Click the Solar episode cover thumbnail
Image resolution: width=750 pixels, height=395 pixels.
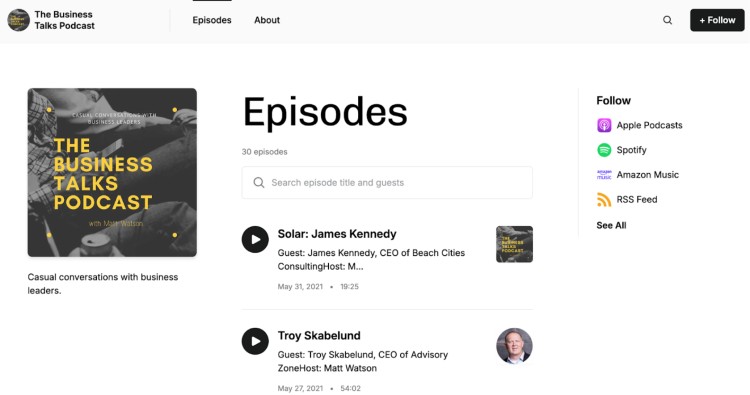pos(514,244)
